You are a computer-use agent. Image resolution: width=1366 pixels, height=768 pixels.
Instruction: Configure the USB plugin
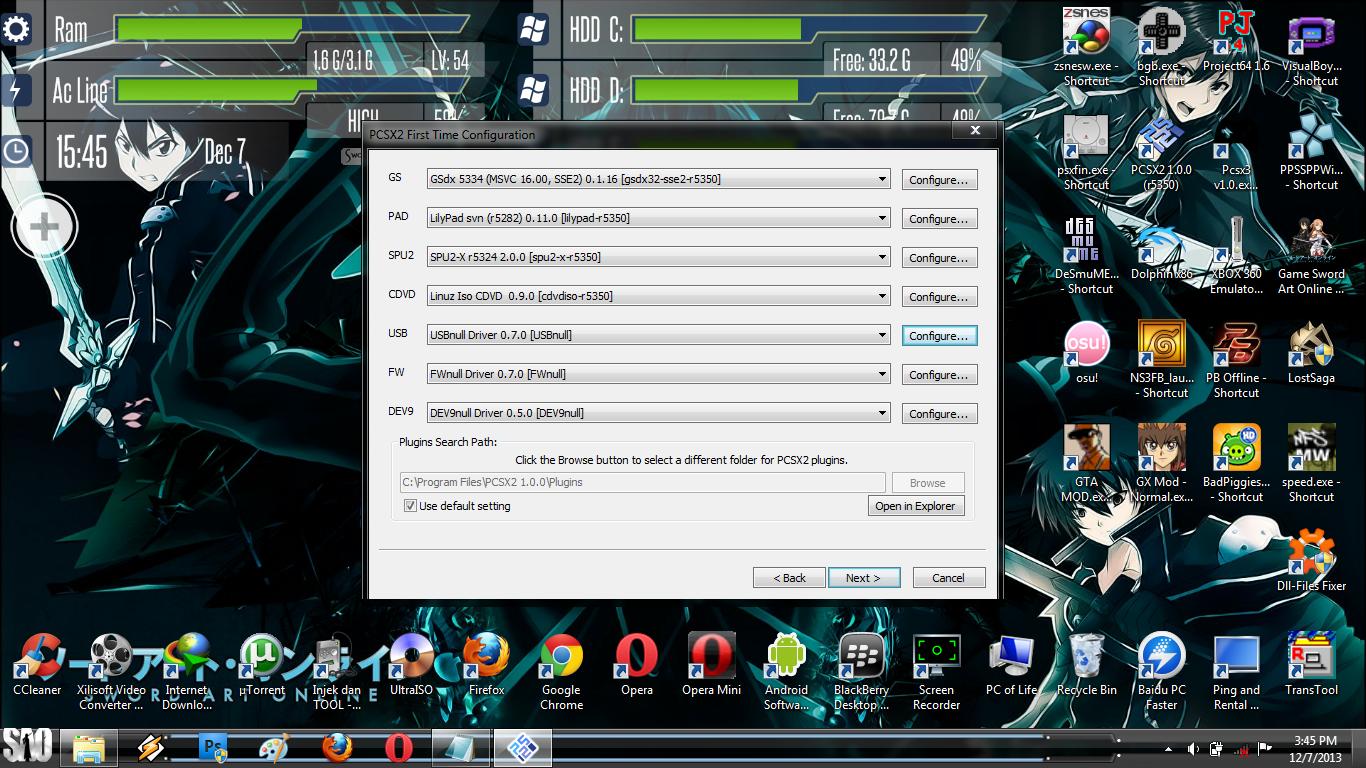(x=939, y=336)
